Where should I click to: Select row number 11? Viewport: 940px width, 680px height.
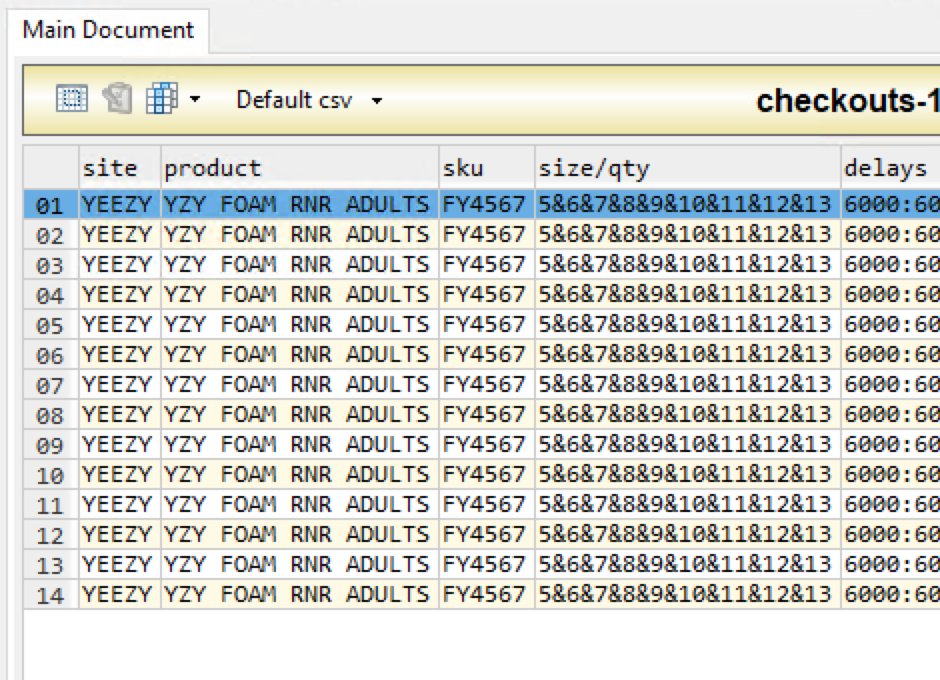[50, 504]
